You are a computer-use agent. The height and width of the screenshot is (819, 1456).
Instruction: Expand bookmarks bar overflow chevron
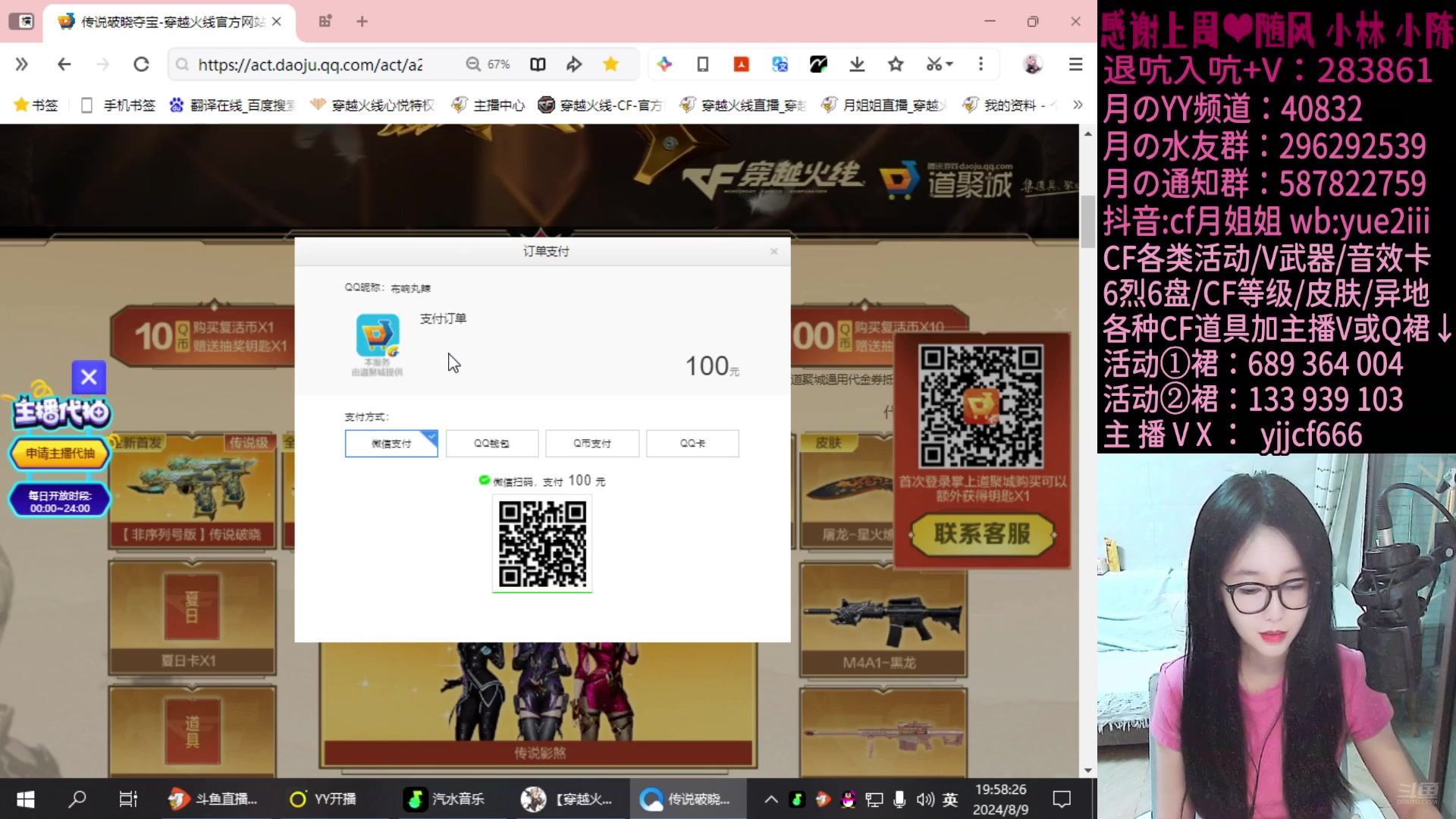coord(1078,105)
